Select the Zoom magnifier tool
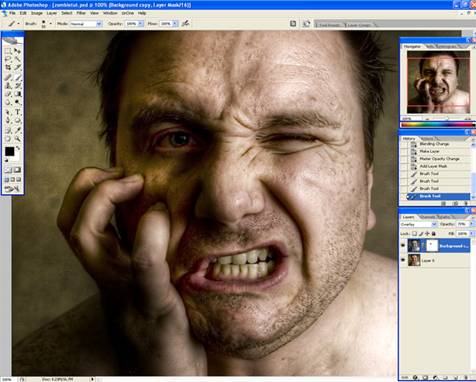 (x=18, y=138)
